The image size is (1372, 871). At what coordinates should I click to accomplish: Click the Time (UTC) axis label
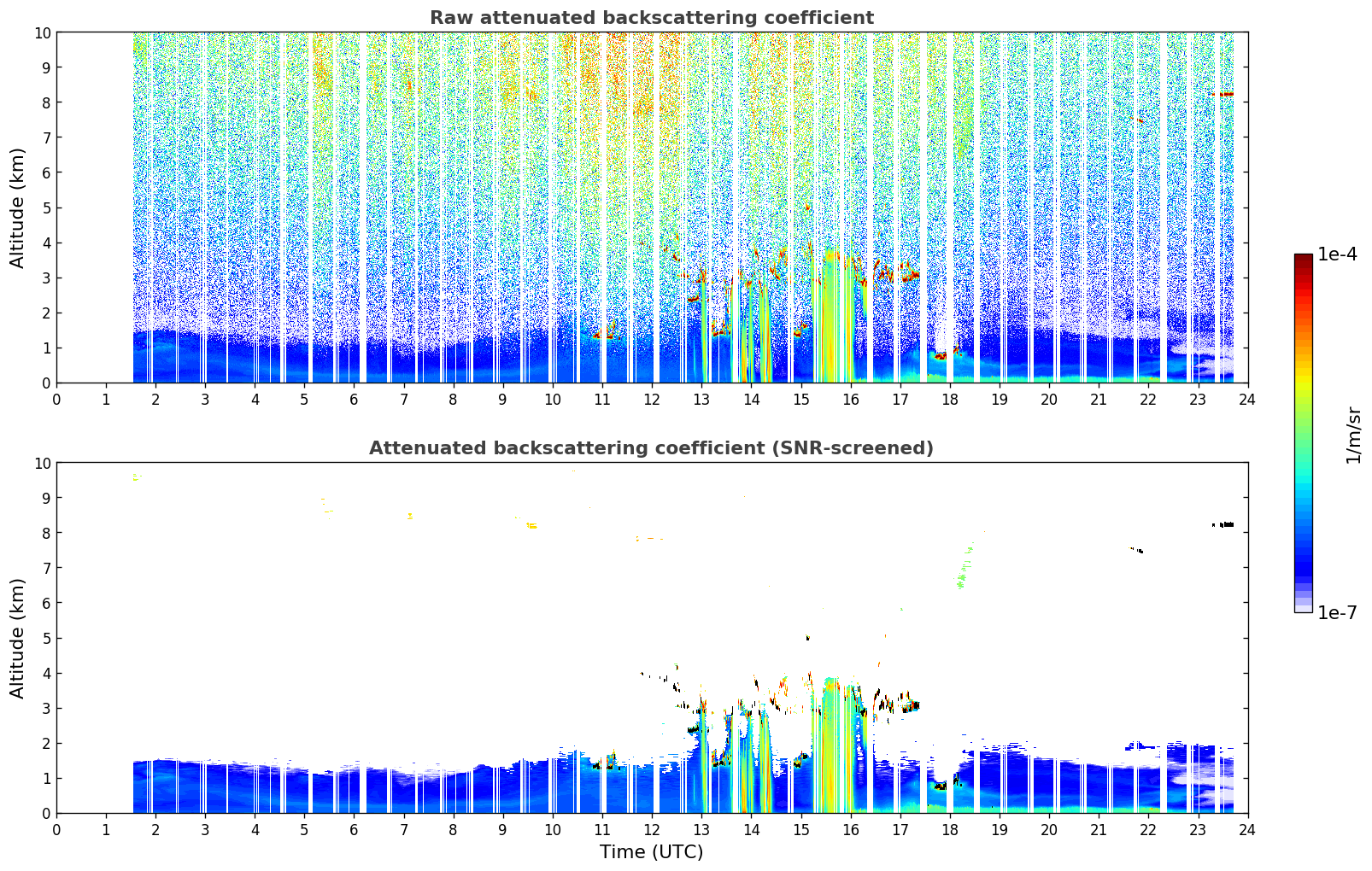[651, 852]
